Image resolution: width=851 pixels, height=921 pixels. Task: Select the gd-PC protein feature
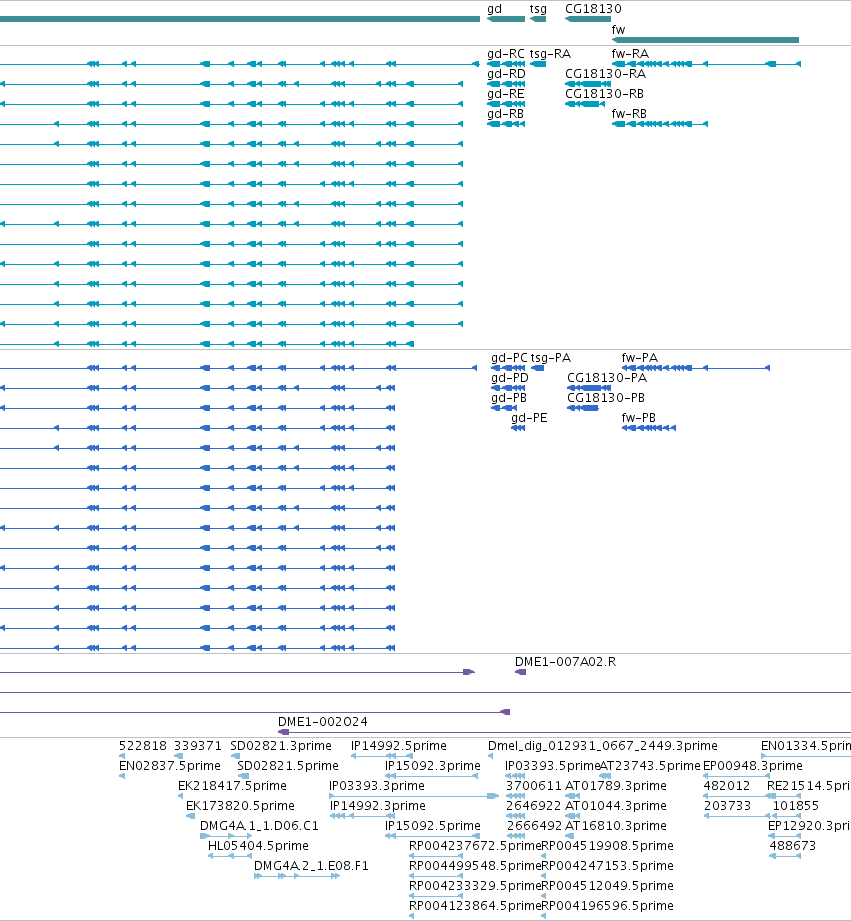[x=508, y=368]
